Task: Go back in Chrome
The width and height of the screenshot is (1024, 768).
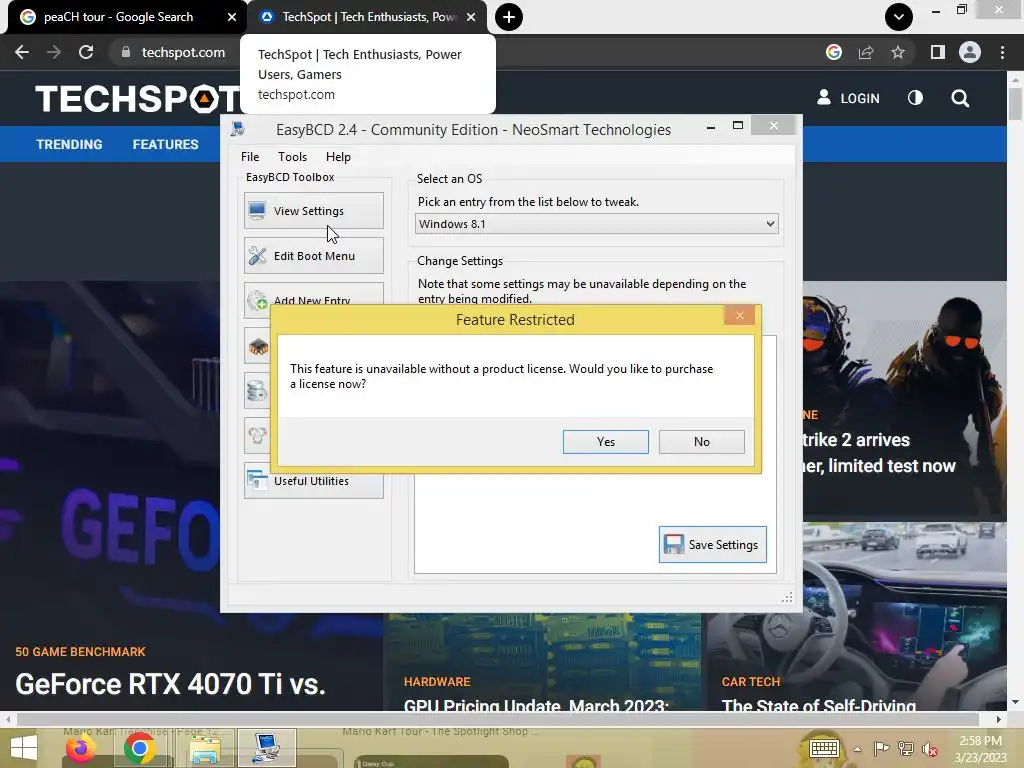Action: tap(22, 52)
